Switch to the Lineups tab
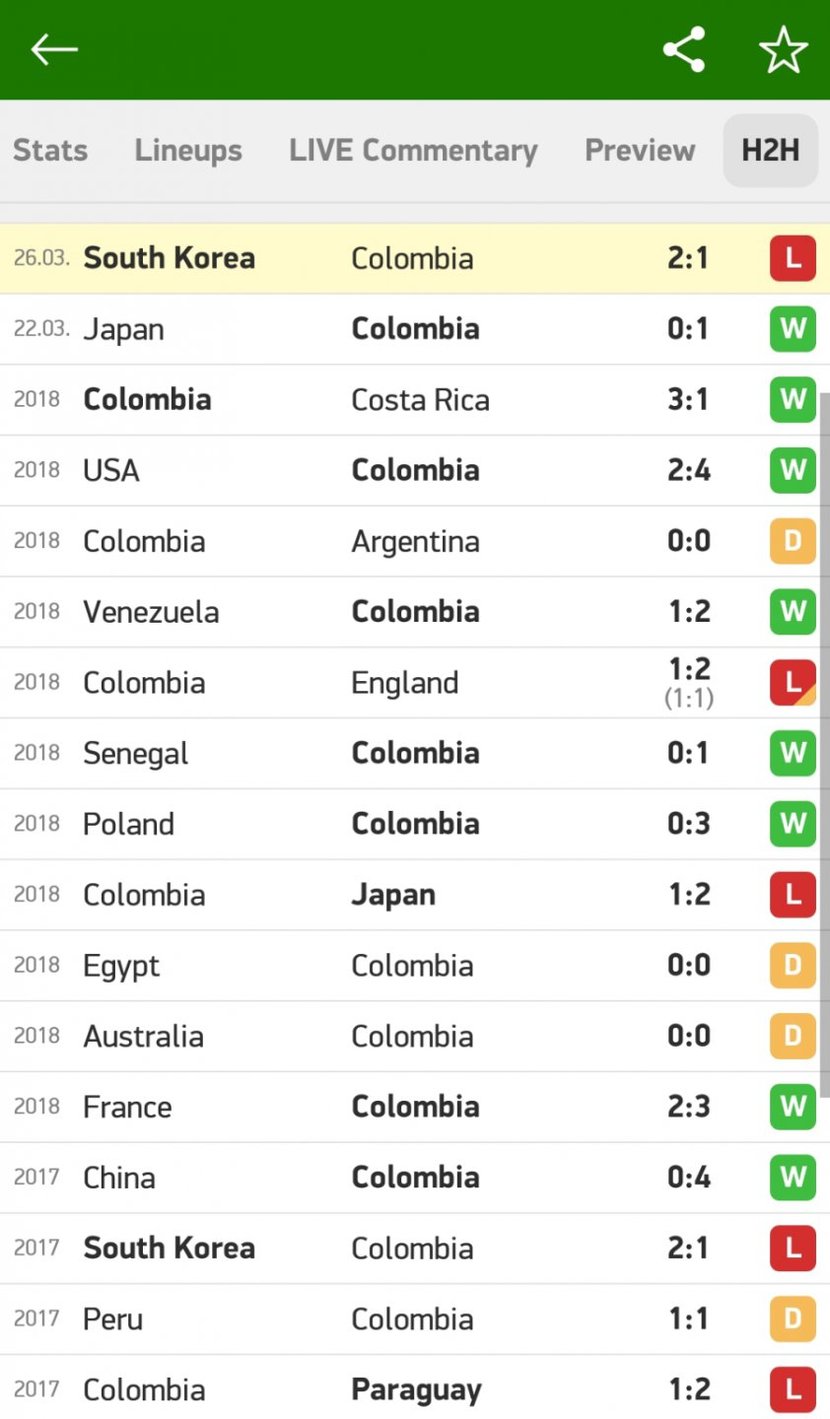This screenshot has width=830, height=1419. click(188, 150)
